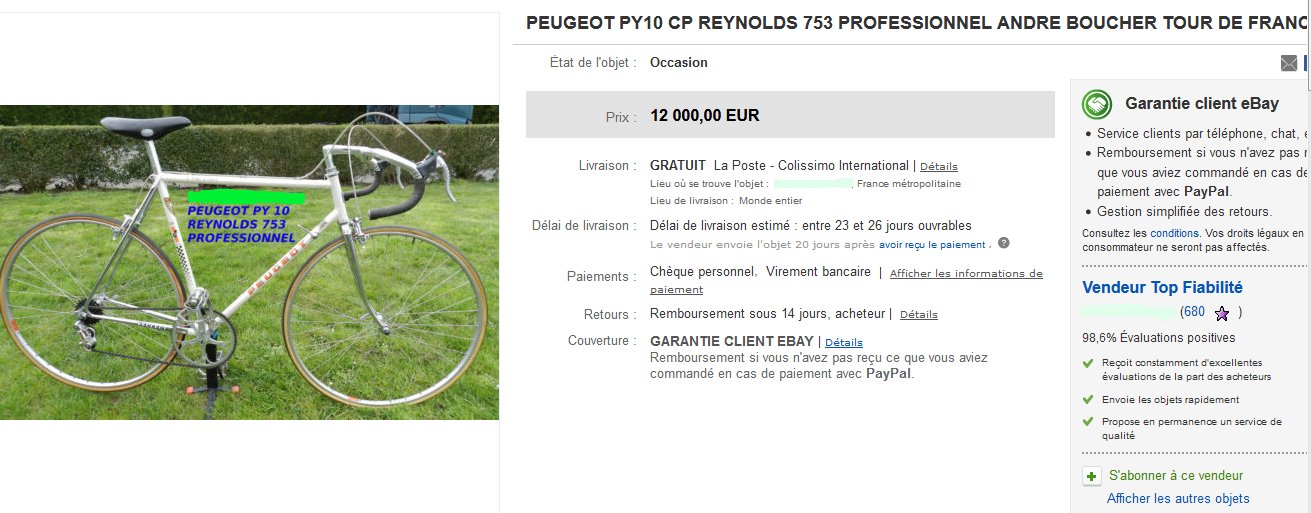View the seller's 680 feedback score
The height and width of the screenshot is (513, 1311).
pyautogui.click(x=1193, y=312)
